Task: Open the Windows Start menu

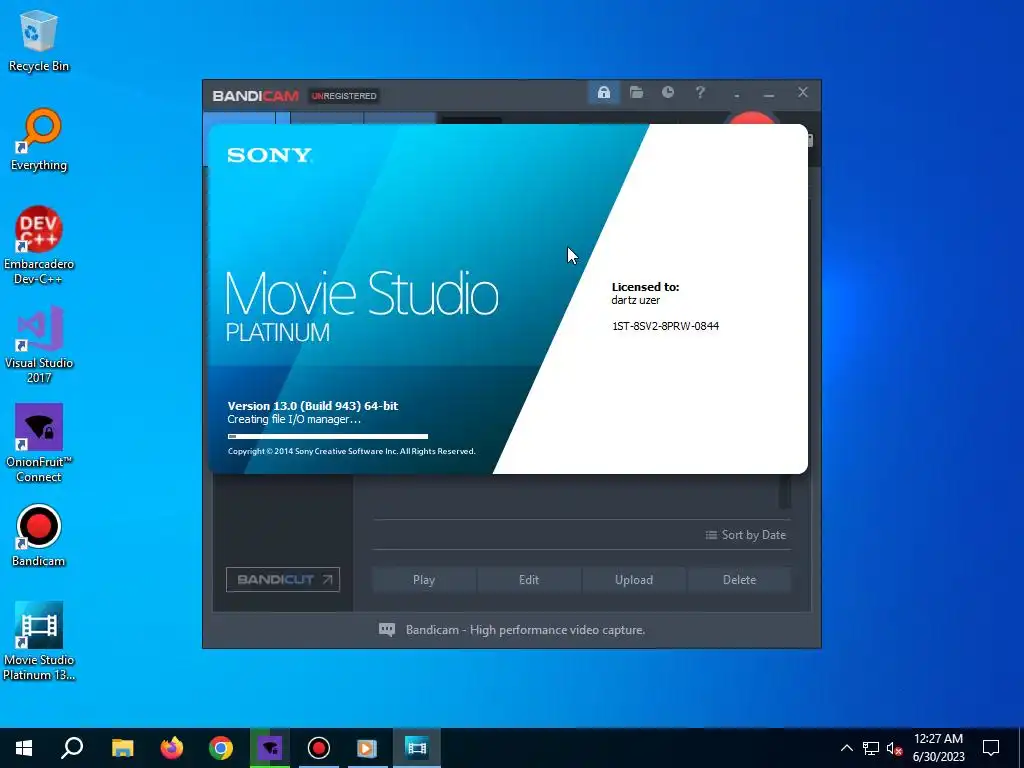Action: click(x=24, y=748)
